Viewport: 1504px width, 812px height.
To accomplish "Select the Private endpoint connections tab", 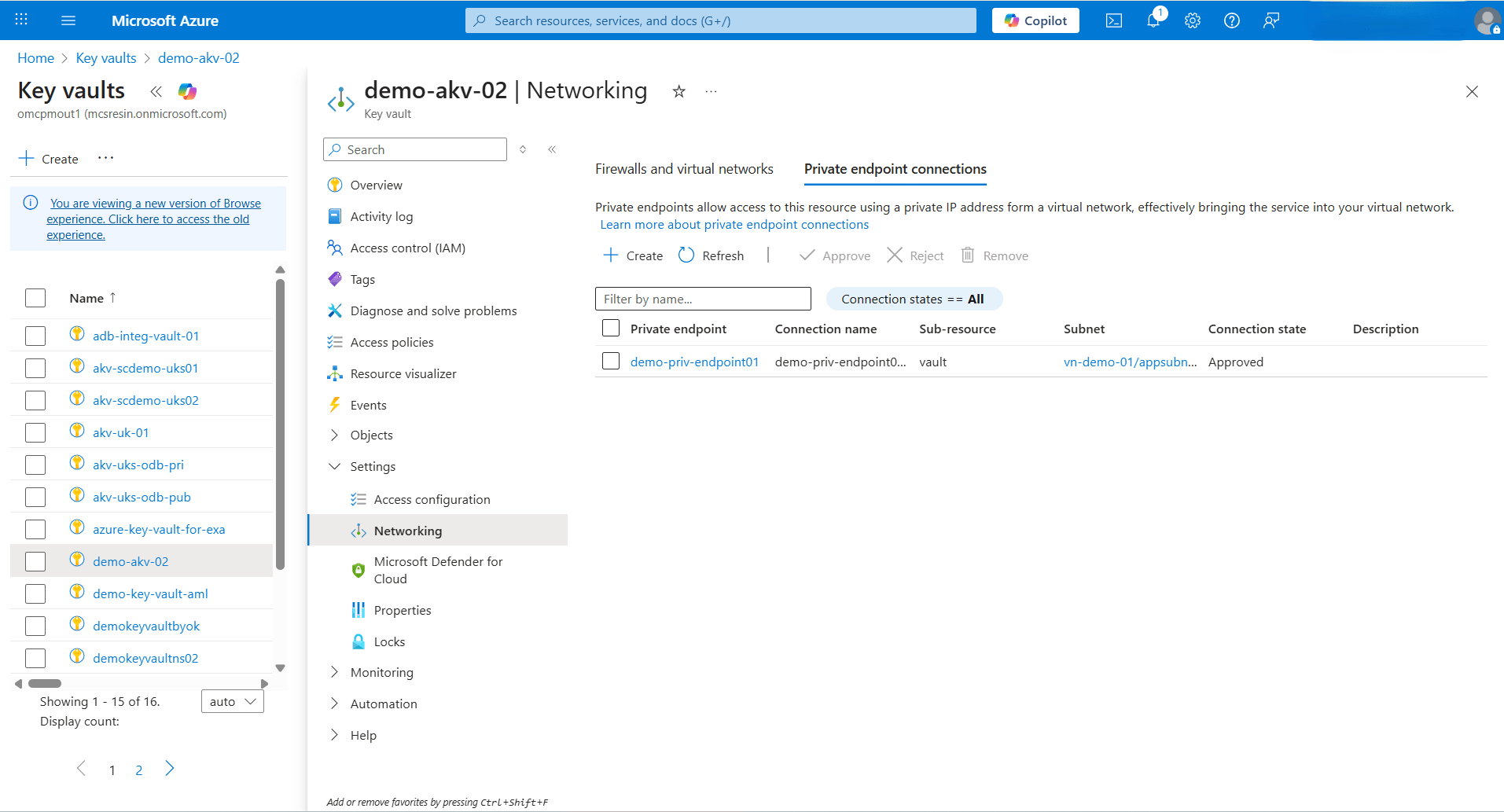I will [x=895, y=169].
